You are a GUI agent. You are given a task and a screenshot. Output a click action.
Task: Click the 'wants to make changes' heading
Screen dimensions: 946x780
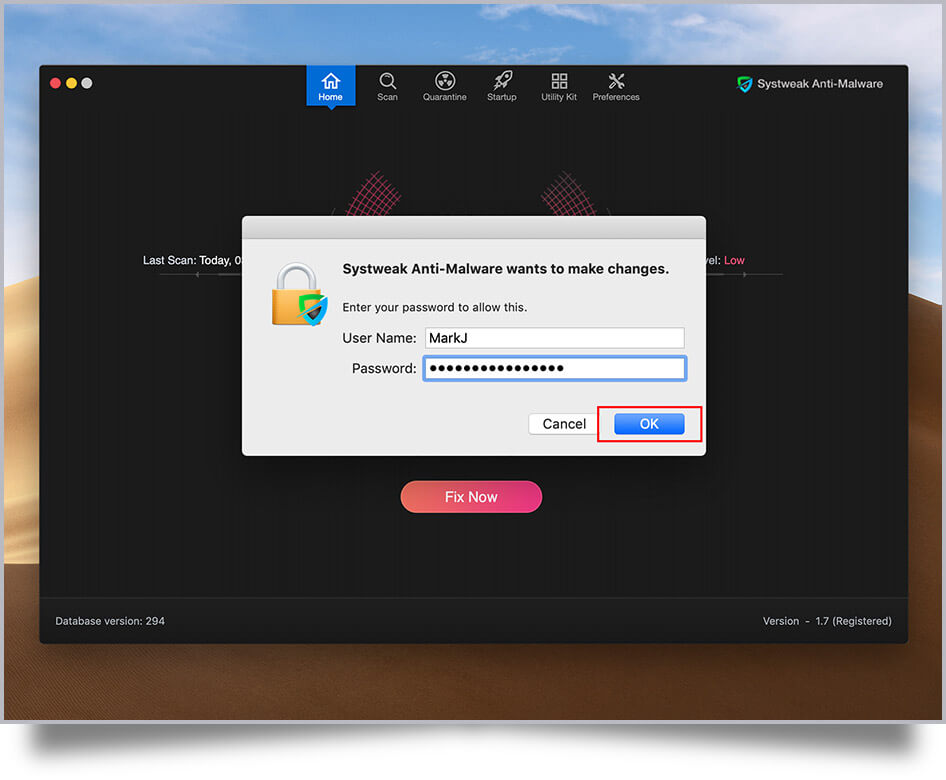[x=506, y=269]
